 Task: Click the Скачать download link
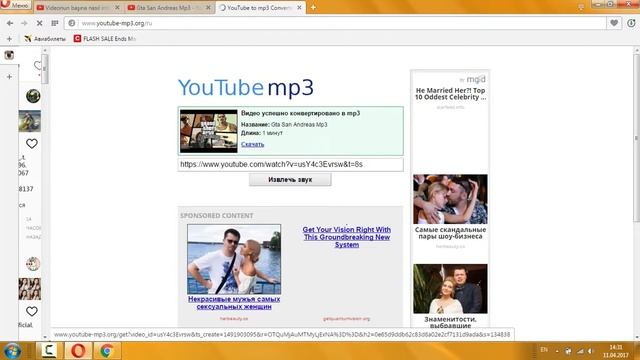point(252,144)
